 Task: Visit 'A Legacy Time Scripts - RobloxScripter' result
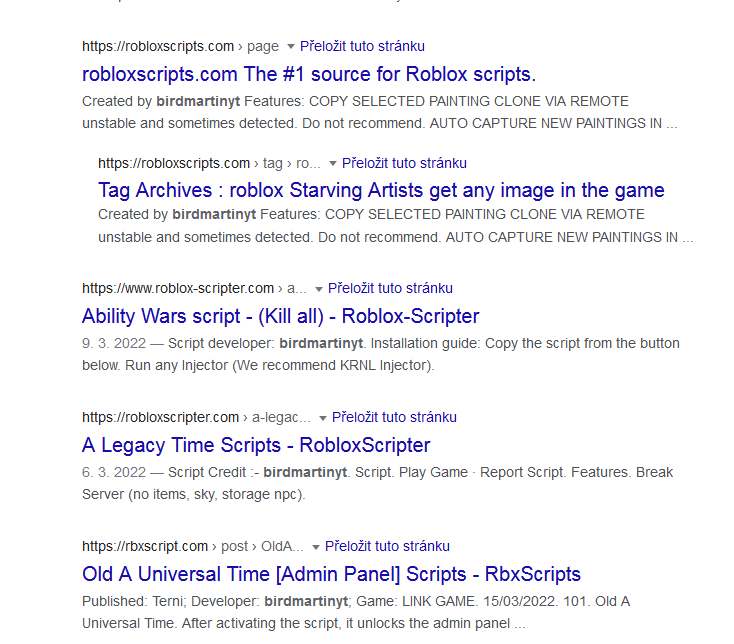[x=256, y=445]
